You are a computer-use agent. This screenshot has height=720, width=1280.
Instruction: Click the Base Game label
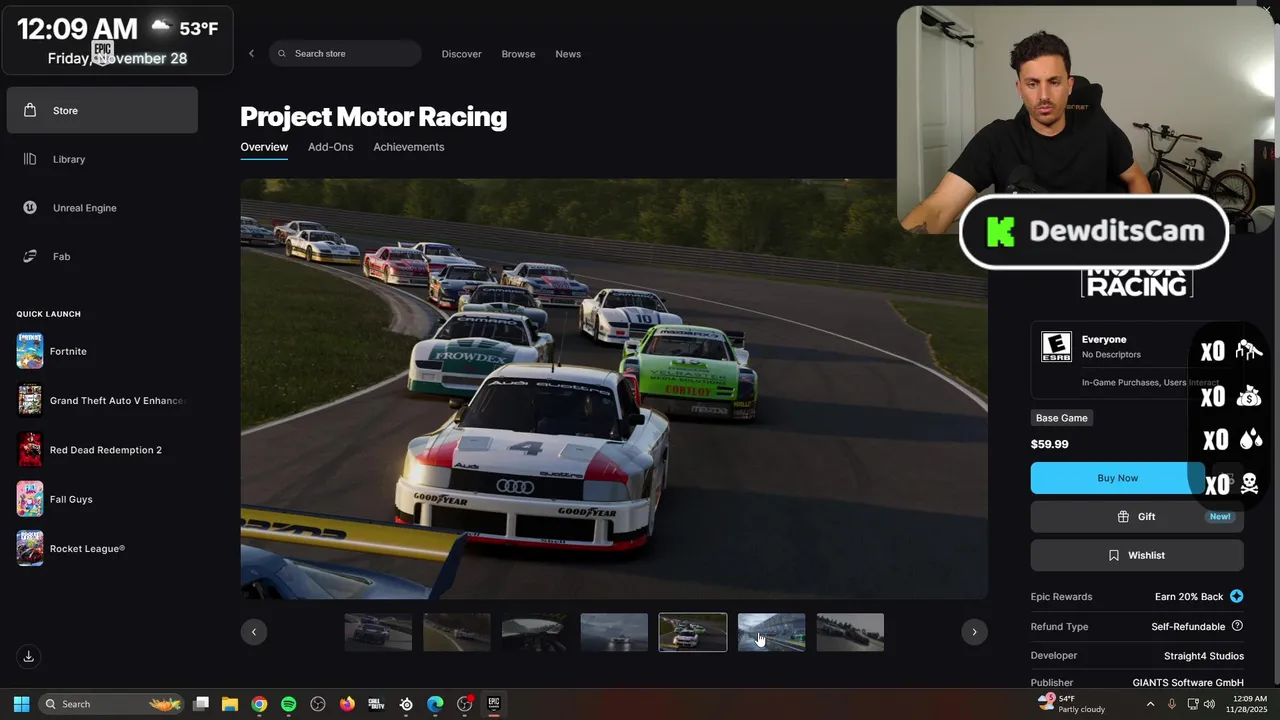tap(1062, 418)
